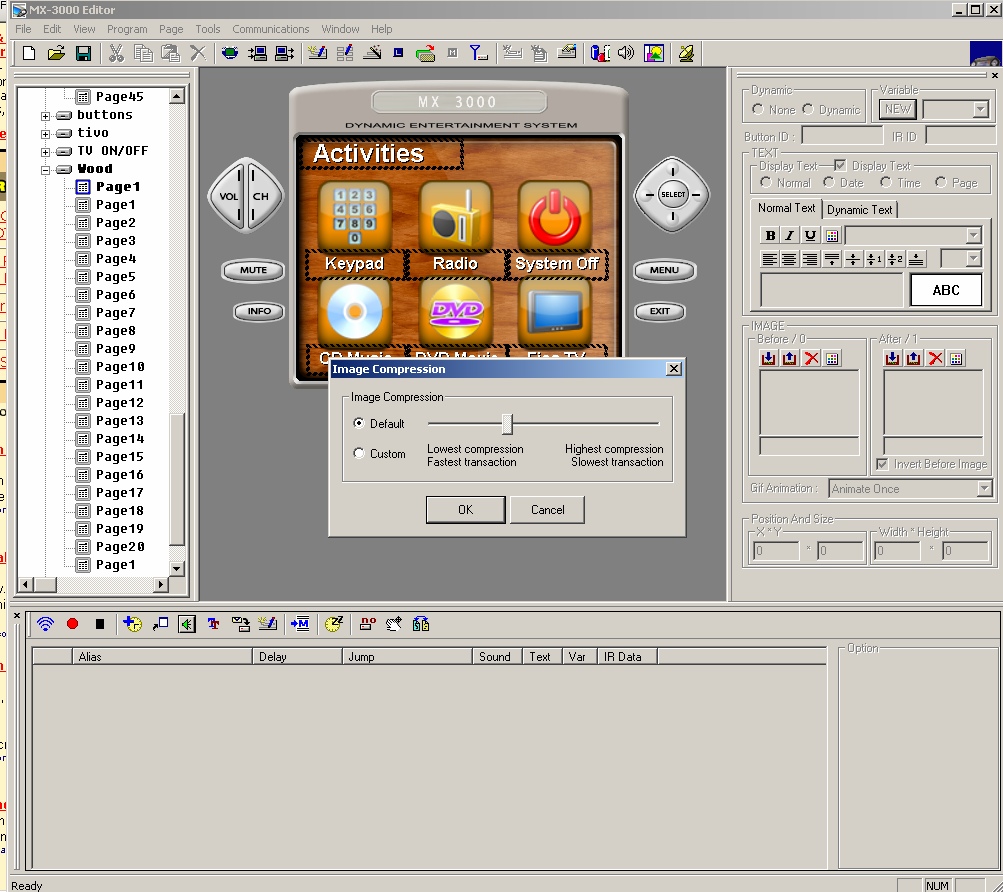Select the None radio in Dynamic group
This screenshot has width=1003, height=892.
coord(758,109)
